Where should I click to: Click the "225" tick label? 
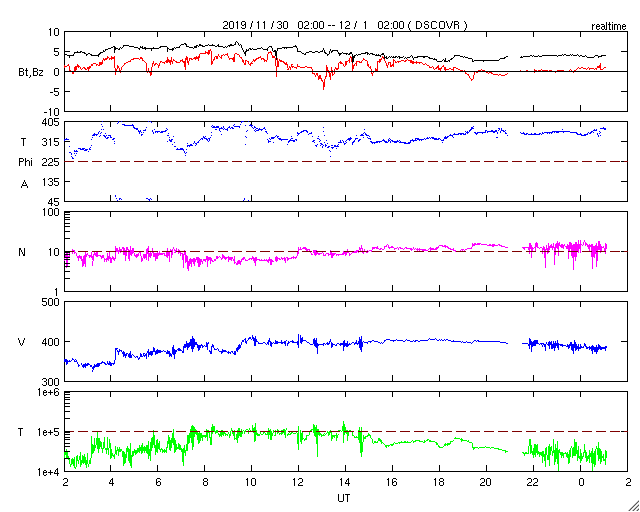click(52, 162)
